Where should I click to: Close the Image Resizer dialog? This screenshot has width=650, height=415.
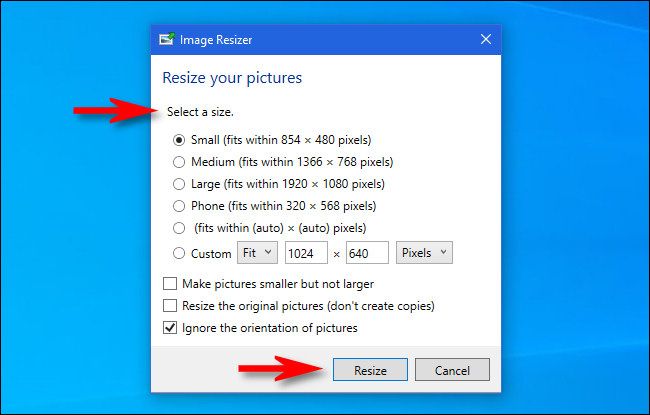pyautogui.click(x=486, y=40)
